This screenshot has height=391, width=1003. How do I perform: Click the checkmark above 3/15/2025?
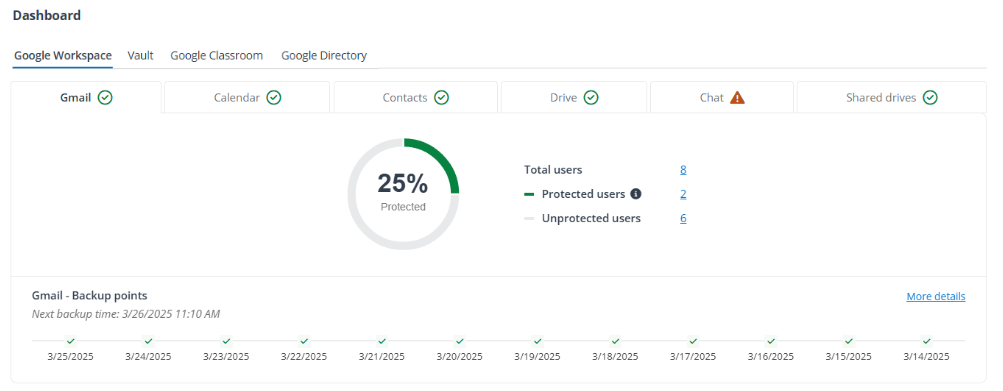point(849,341)
